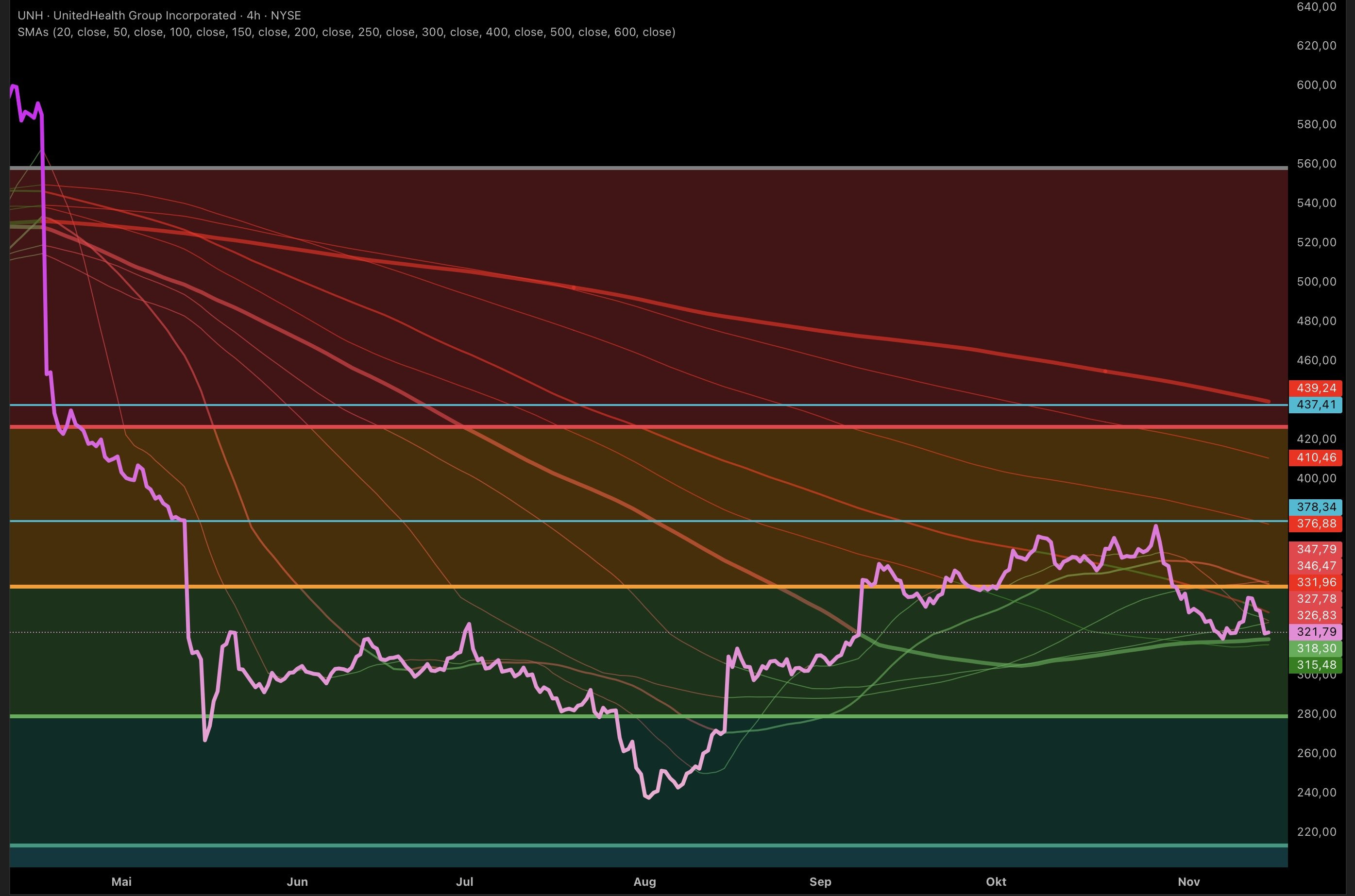Click the 331,96 red price label
Viewport: 1355px width, 896px height.
pos(1316,582)
